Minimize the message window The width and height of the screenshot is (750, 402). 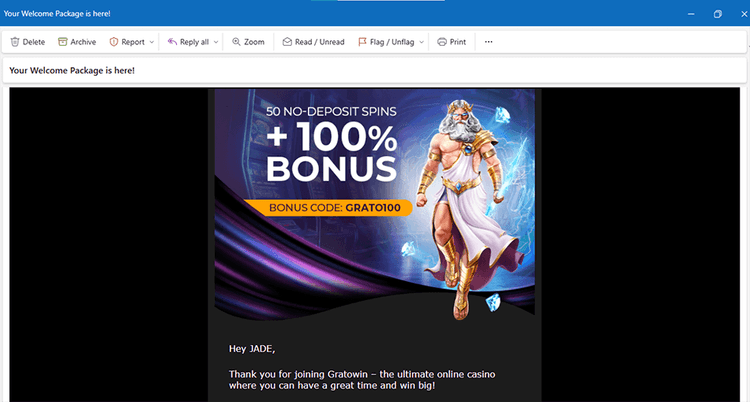[691, 14]
